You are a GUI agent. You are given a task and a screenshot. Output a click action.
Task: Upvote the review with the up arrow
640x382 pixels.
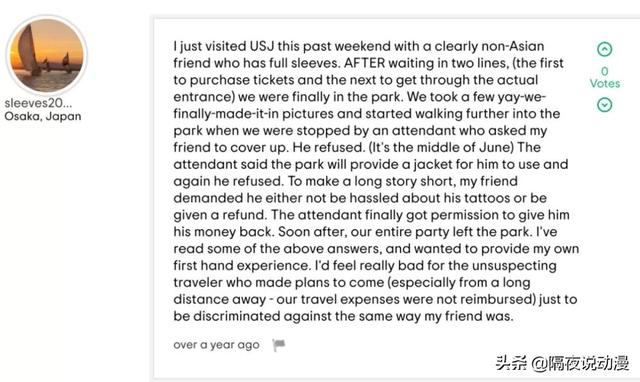604,49
